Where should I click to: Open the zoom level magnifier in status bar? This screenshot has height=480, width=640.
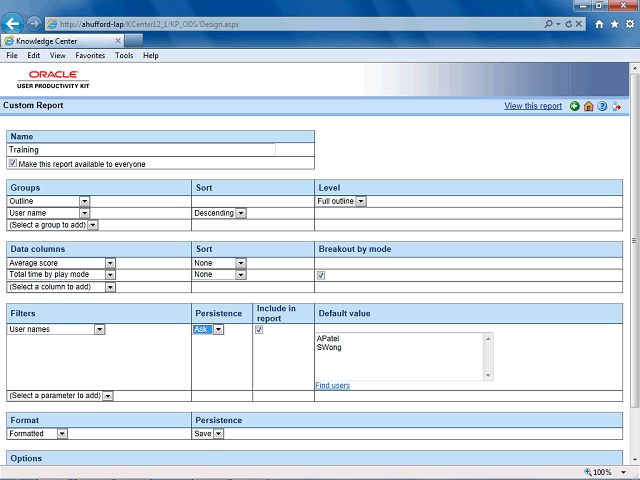(588, 472)
